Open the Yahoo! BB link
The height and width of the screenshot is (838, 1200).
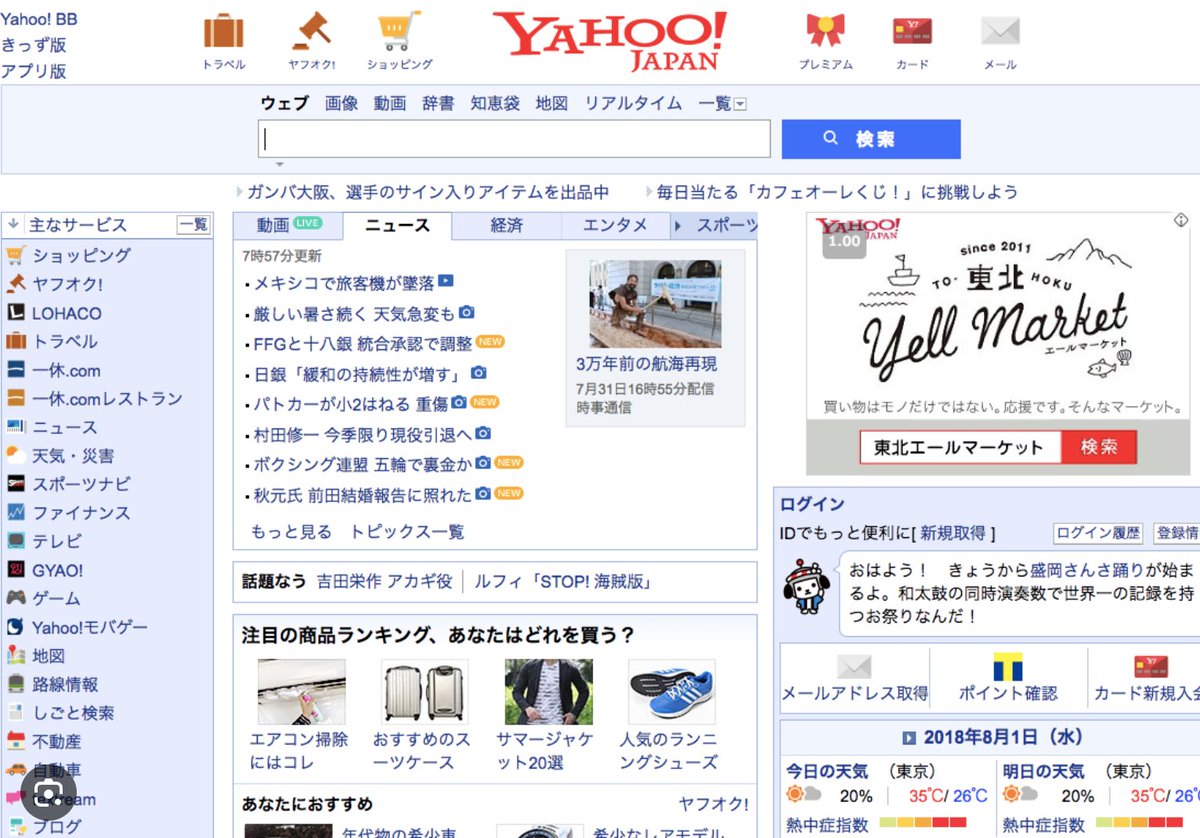[39, 19]
